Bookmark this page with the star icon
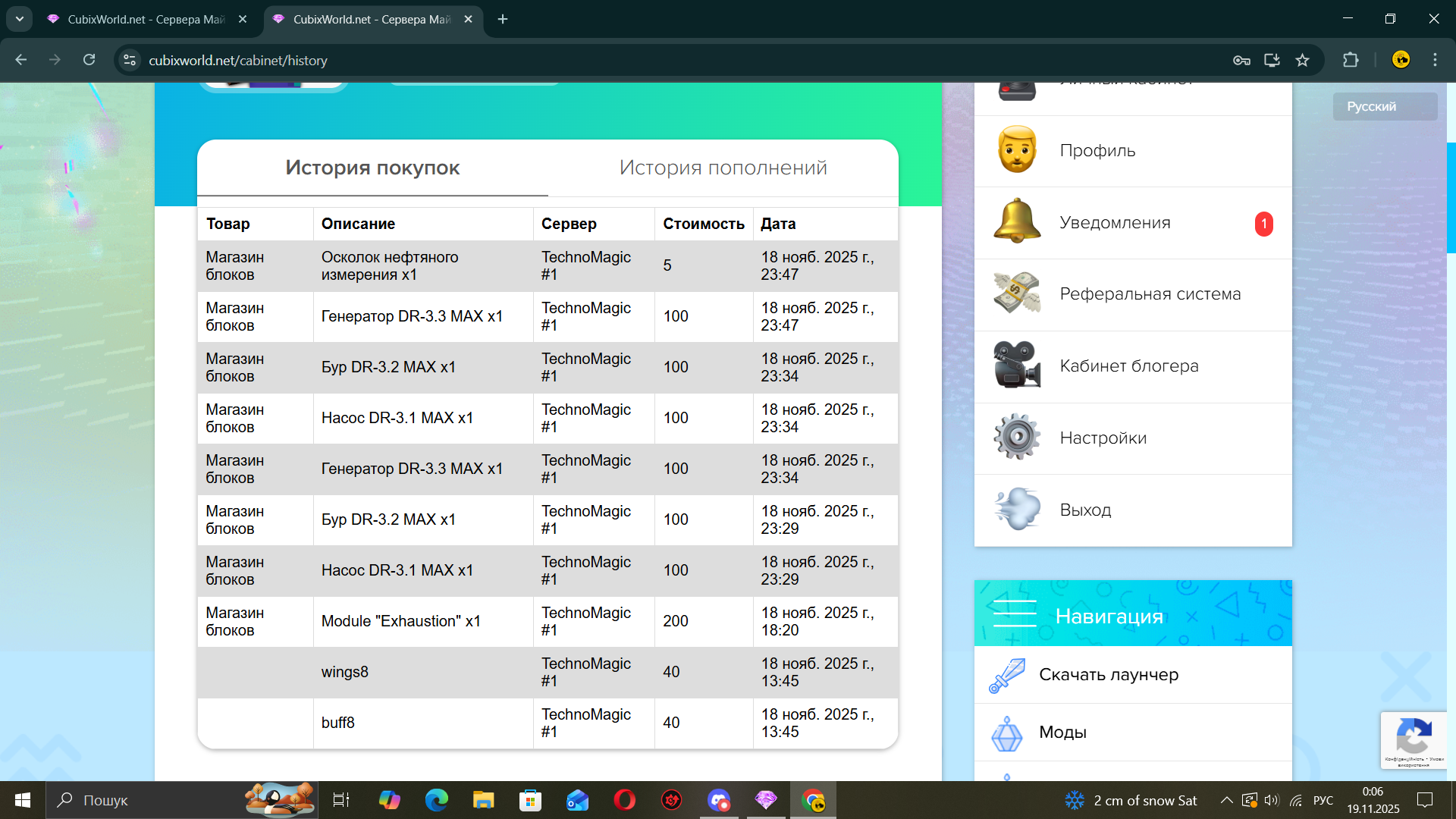1456x819 pixels. [x=1302, y=60]
